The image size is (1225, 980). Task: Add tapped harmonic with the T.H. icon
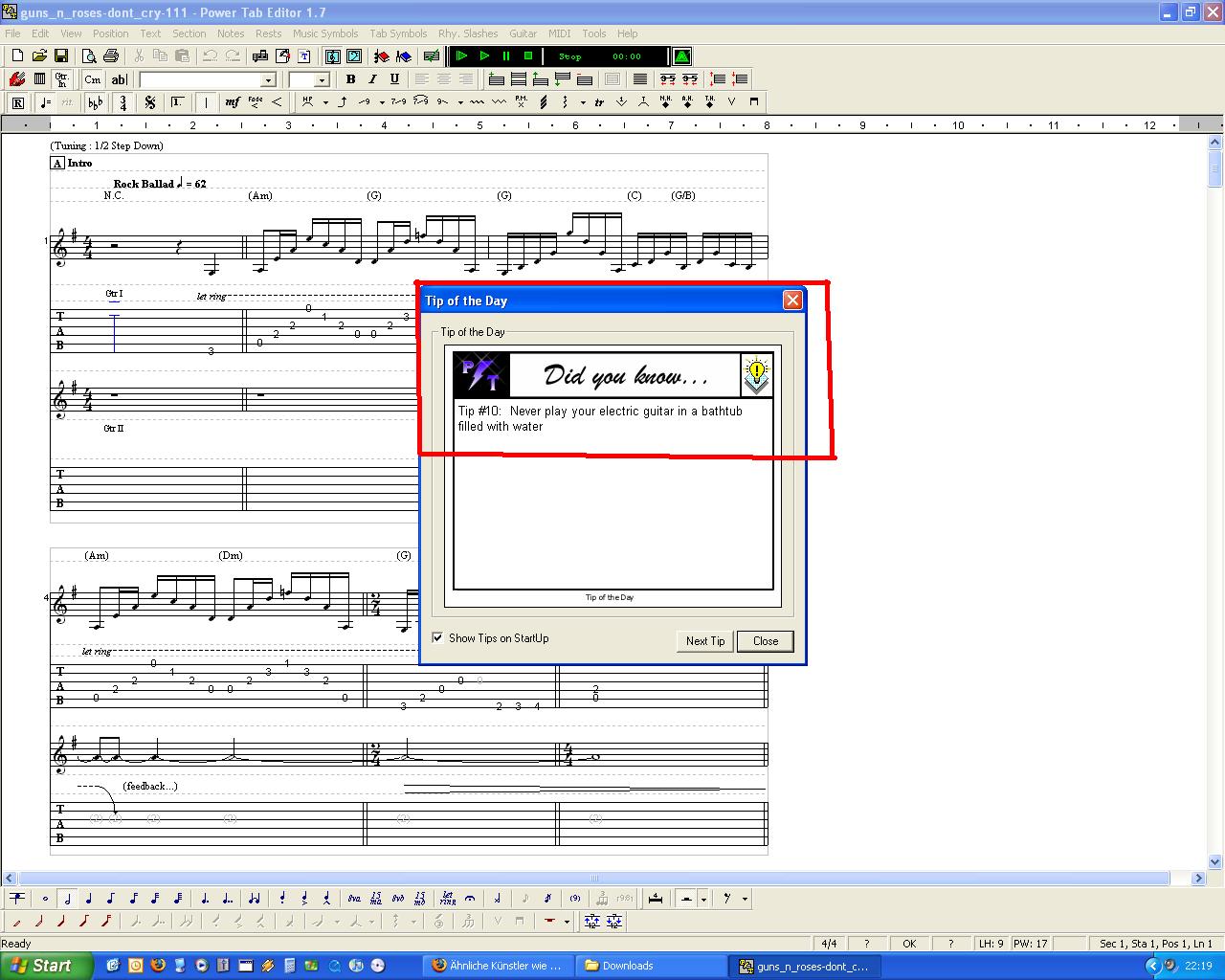(x=709, y=102)
